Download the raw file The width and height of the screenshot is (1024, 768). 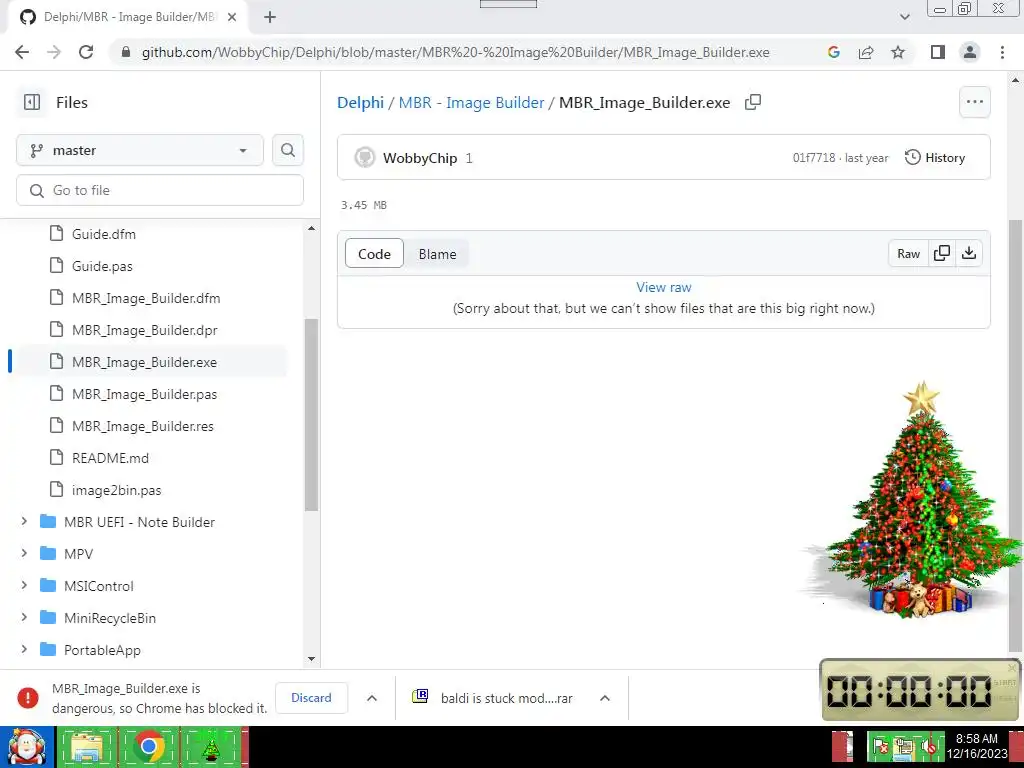point(969,253)
